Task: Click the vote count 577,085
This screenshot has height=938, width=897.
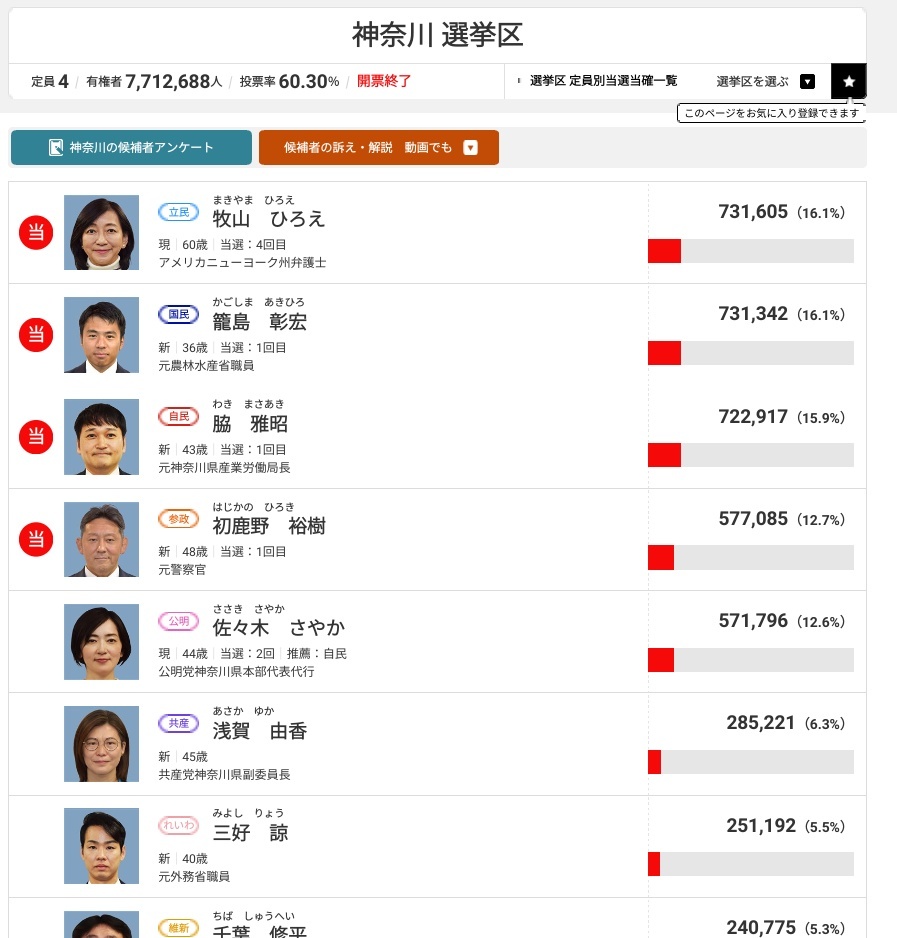Action: point(753,518)
